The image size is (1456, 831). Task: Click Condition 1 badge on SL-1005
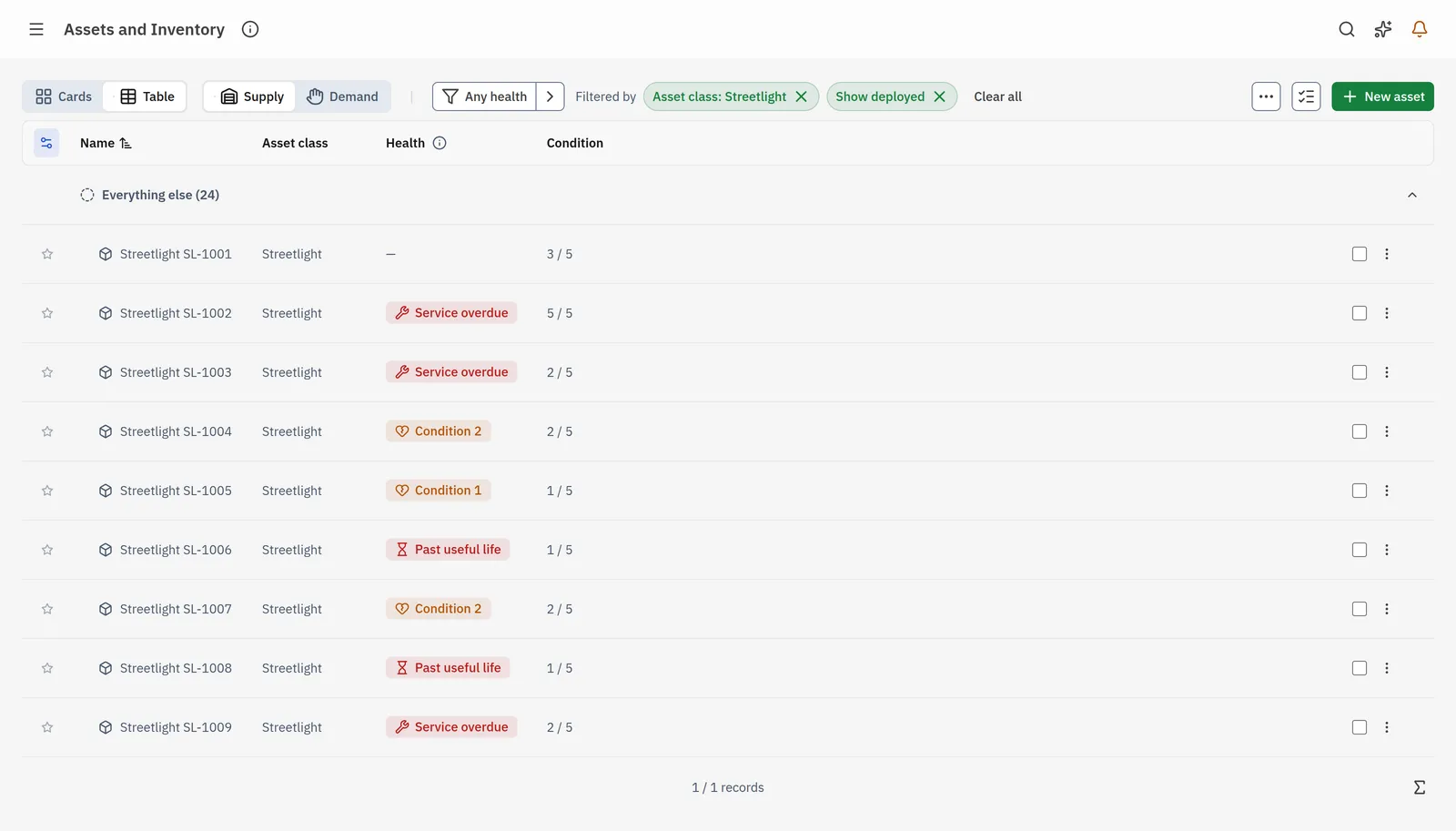click(x=439, y=491)
